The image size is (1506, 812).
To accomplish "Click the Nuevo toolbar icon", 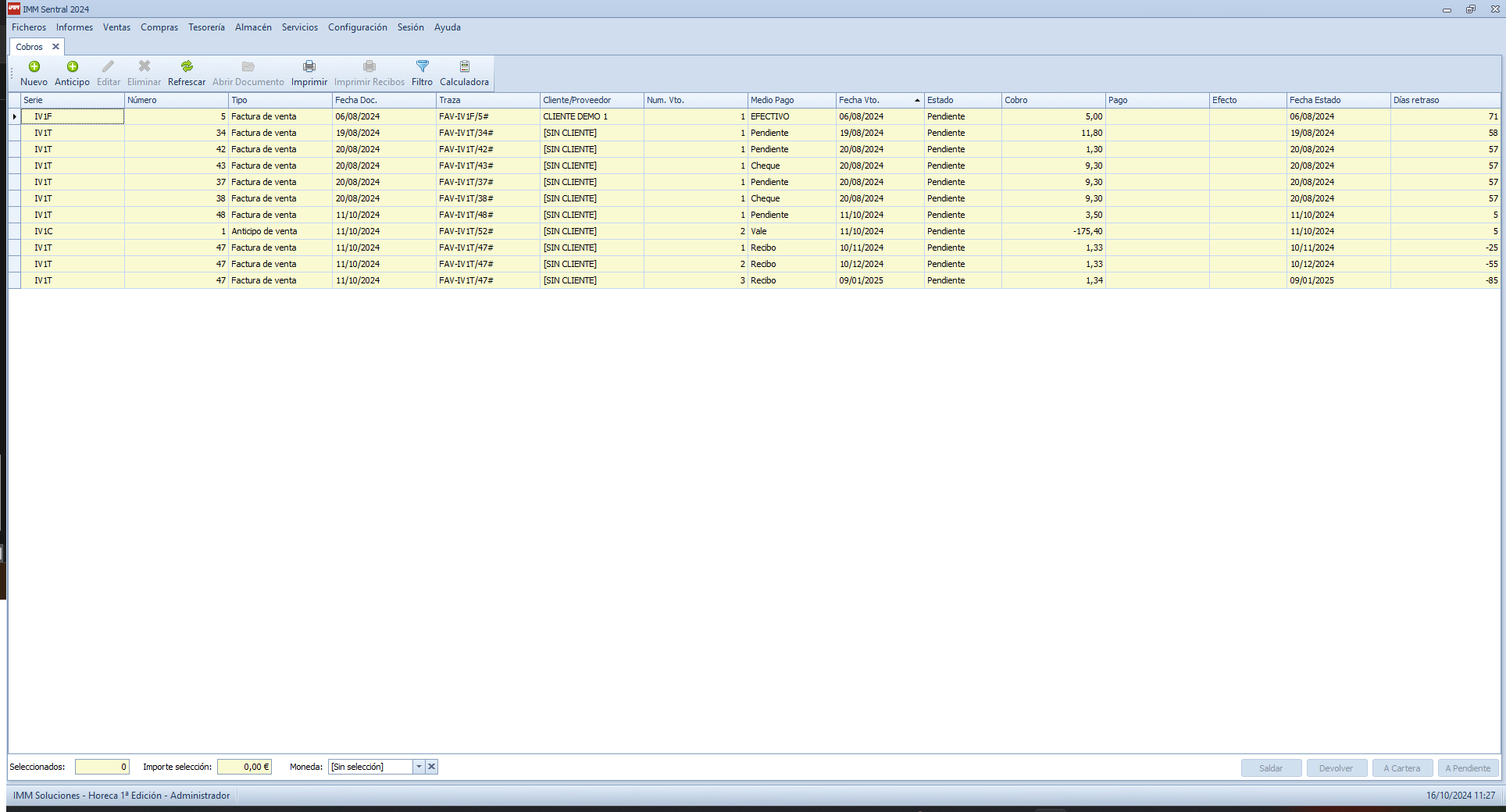I will click(x=34, y=66).
